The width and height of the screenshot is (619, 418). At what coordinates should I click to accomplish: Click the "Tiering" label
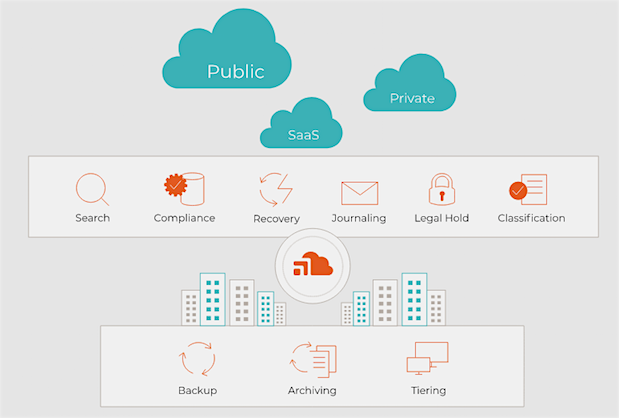point(428,390)
